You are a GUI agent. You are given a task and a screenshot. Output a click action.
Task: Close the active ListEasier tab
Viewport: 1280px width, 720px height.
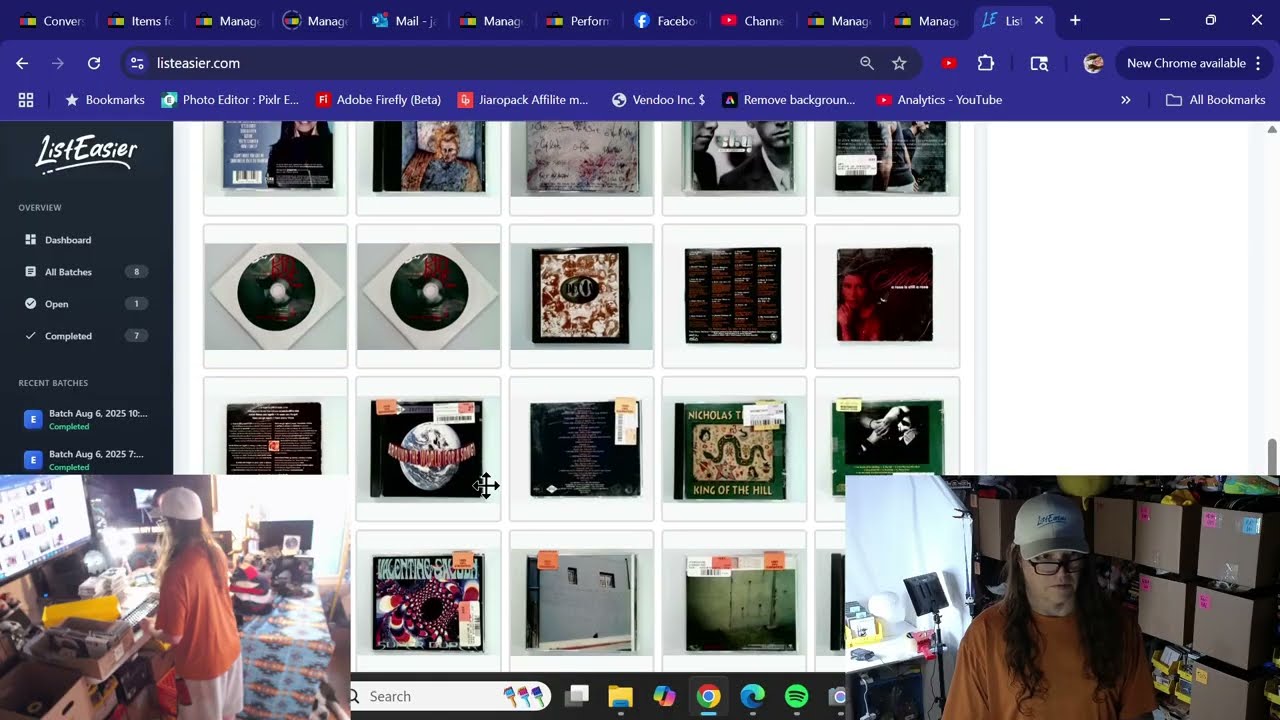[x=1039, y=20]
